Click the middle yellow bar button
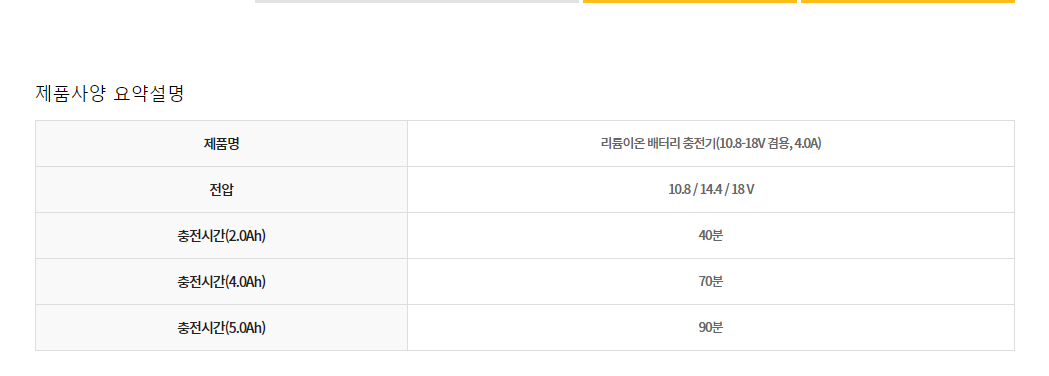This screenshot has width=1049, height=376. tap(690, 1)
